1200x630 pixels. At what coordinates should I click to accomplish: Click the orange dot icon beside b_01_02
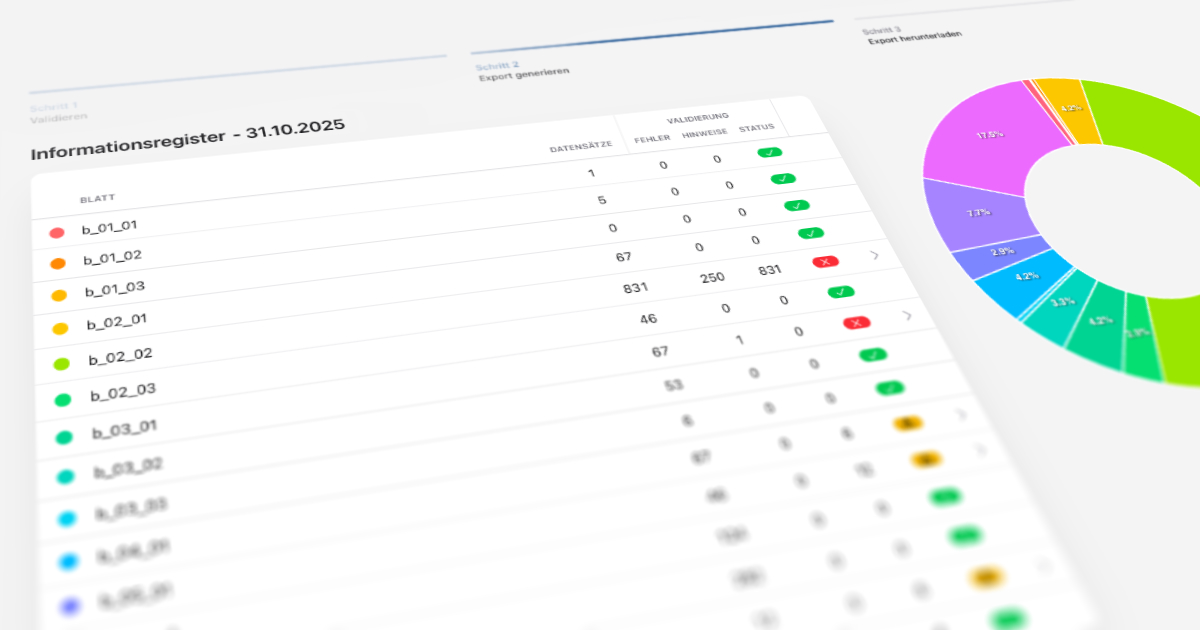pos(57,261)
